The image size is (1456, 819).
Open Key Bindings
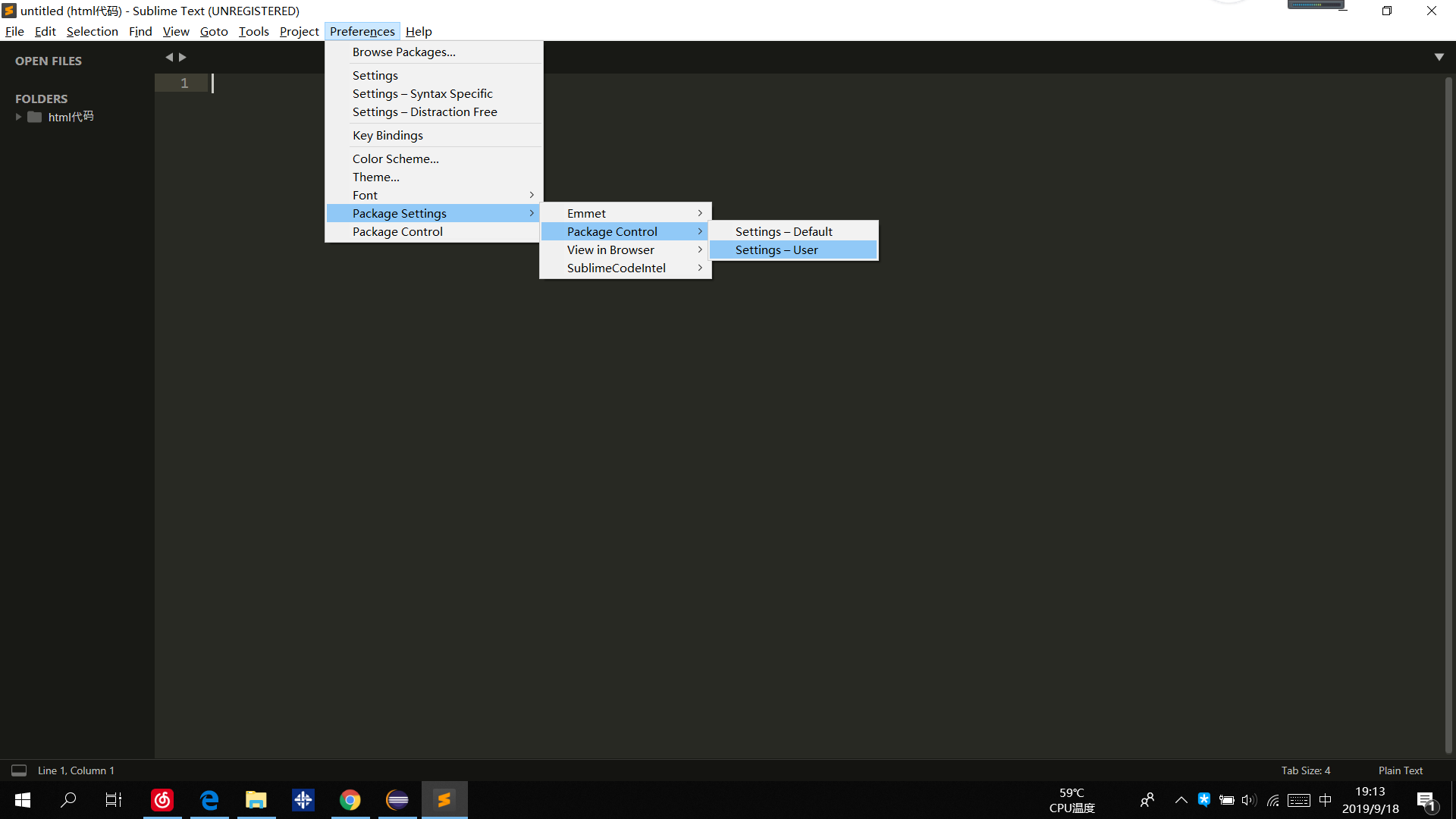(x=434, y=136)
